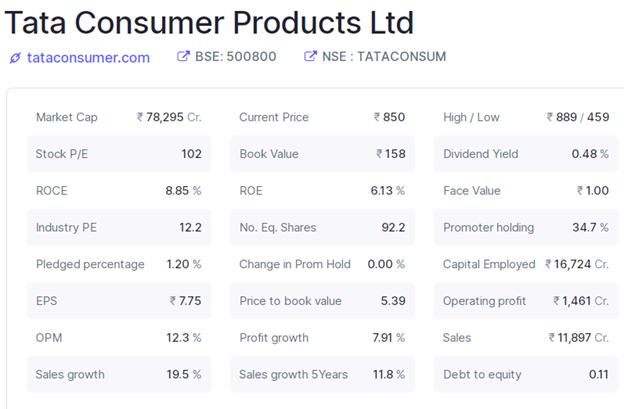
Task: Click the link icon beside tataconsumer.com
Action: pyautogui.click(x=15, y=58)
